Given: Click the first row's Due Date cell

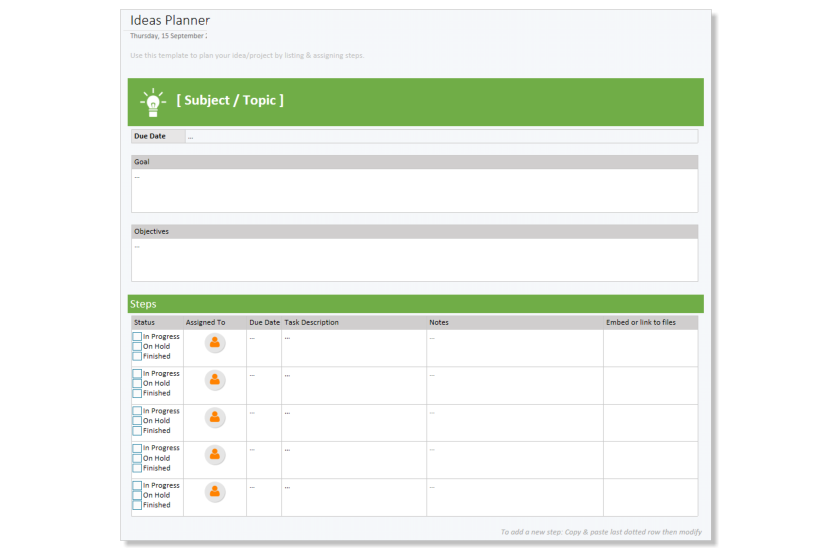Looking at the screenshot, I should (x=264, y=348).
